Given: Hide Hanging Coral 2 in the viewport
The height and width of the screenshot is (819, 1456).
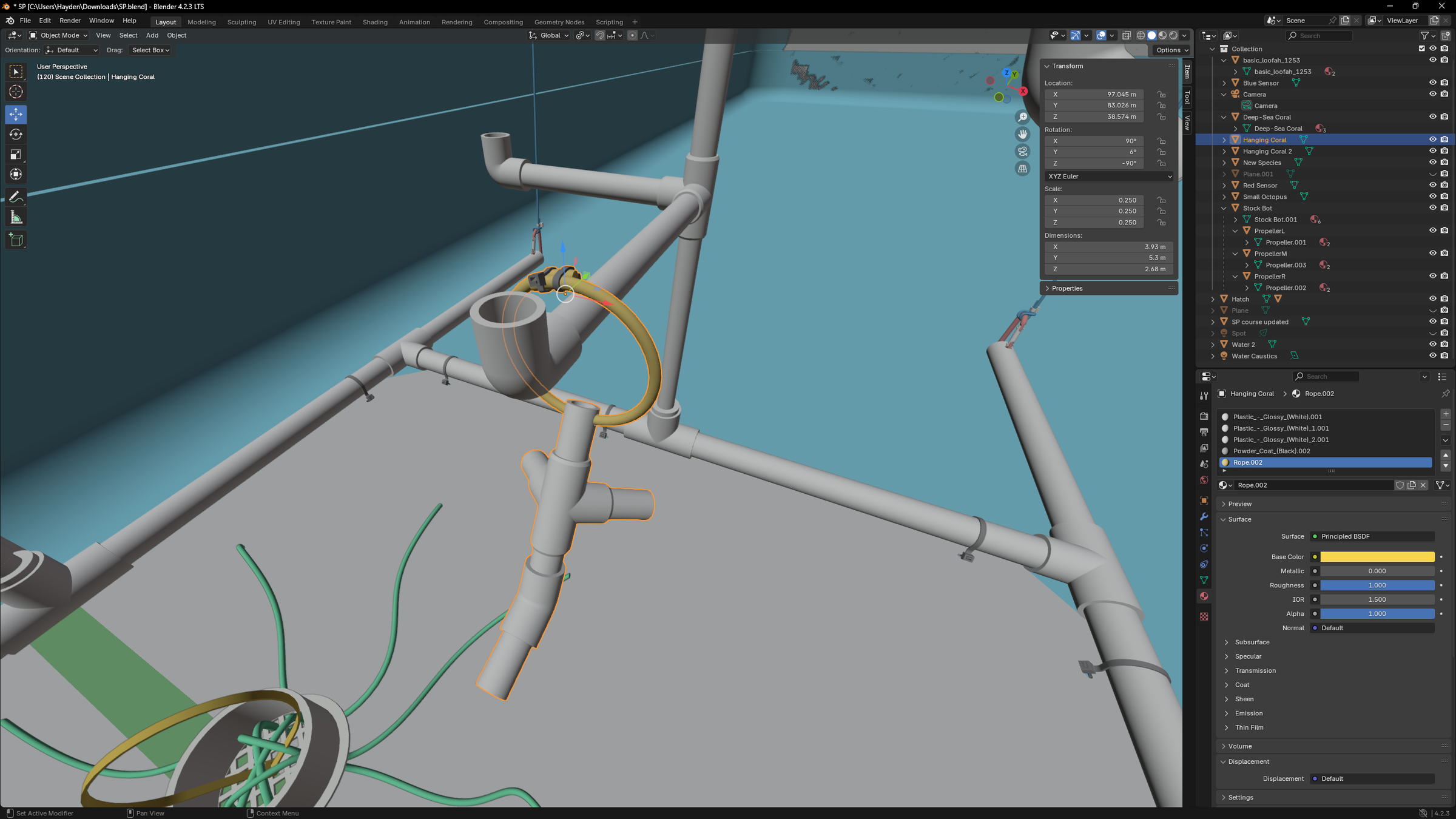Looking at the screenshot, I should pyautogui.click(x=1433, y=150).
